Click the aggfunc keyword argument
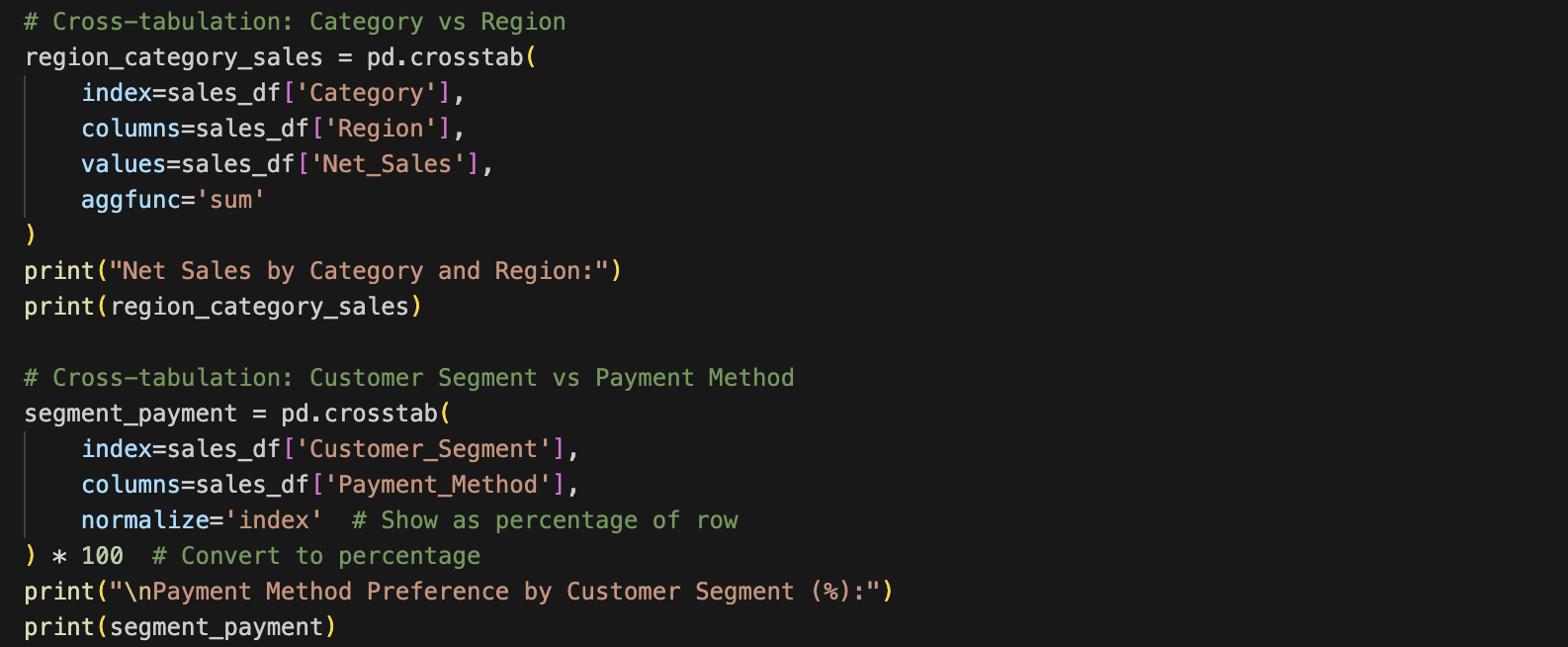 click(x=131, y=200)
